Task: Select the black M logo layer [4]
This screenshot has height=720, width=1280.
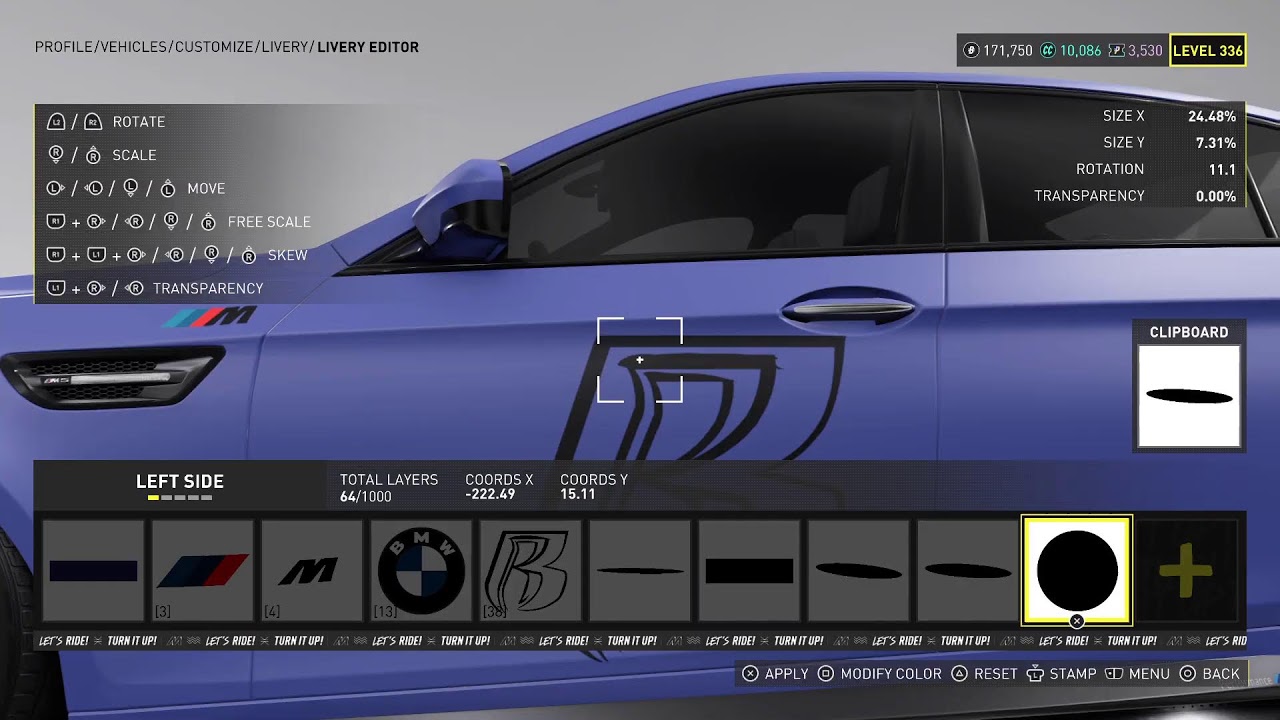Action: (312, 571)
